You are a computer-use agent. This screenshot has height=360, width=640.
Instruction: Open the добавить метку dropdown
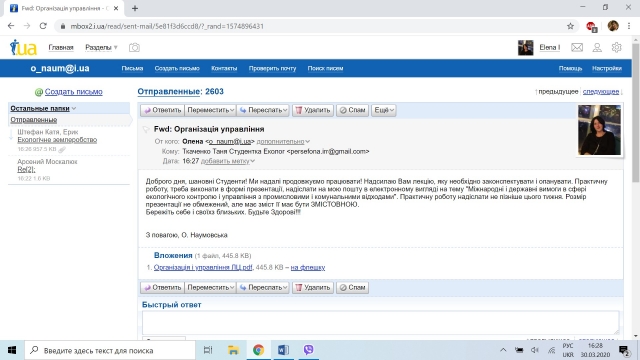(x=228, y=161)
